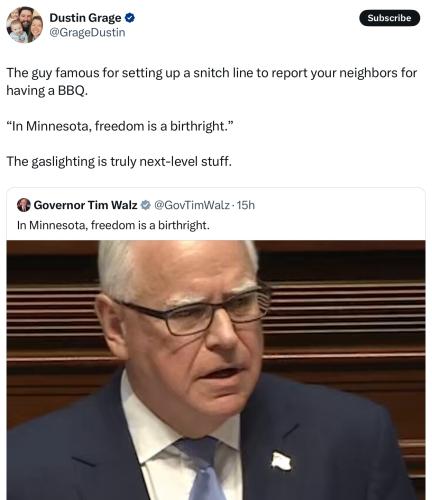Visit the @GovTimWalz handle
The height and width of the screenshot is (500, 432).
pyautogui.click(x=192, y=205)
